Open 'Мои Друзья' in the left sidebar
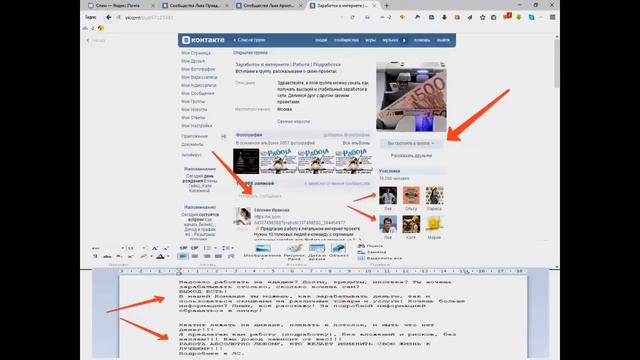Viewport: 640px width, 360px height. pos(193,61)
